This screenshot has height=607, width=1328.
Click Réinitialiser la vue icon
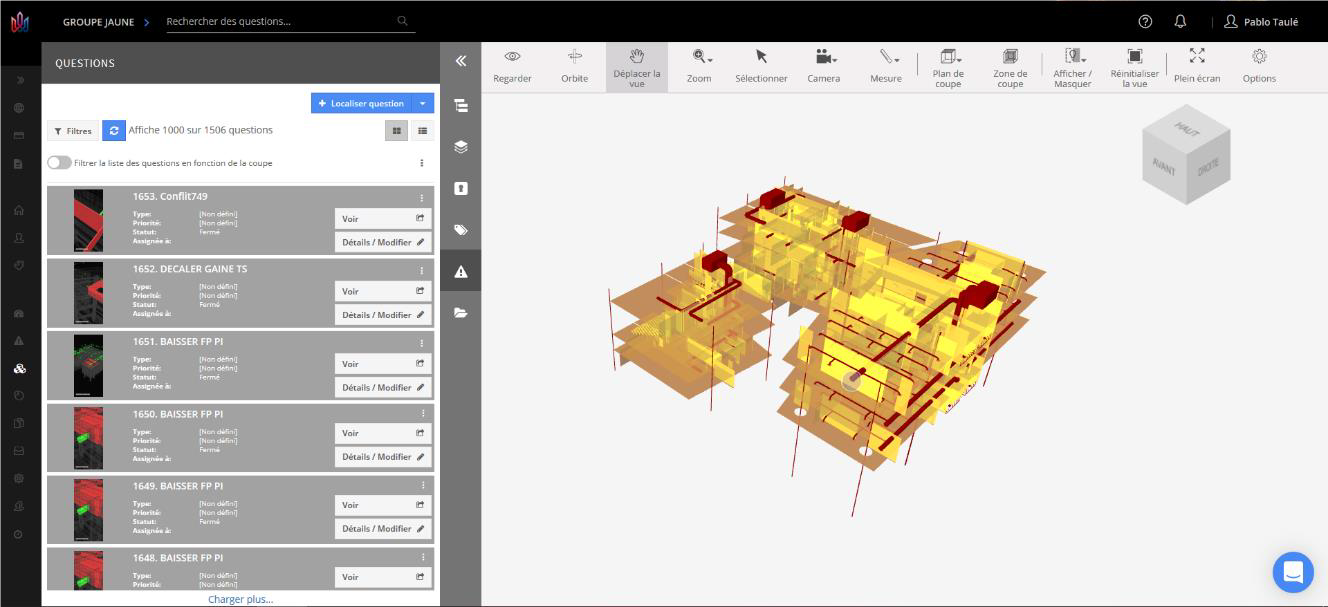coord(1134,66)
